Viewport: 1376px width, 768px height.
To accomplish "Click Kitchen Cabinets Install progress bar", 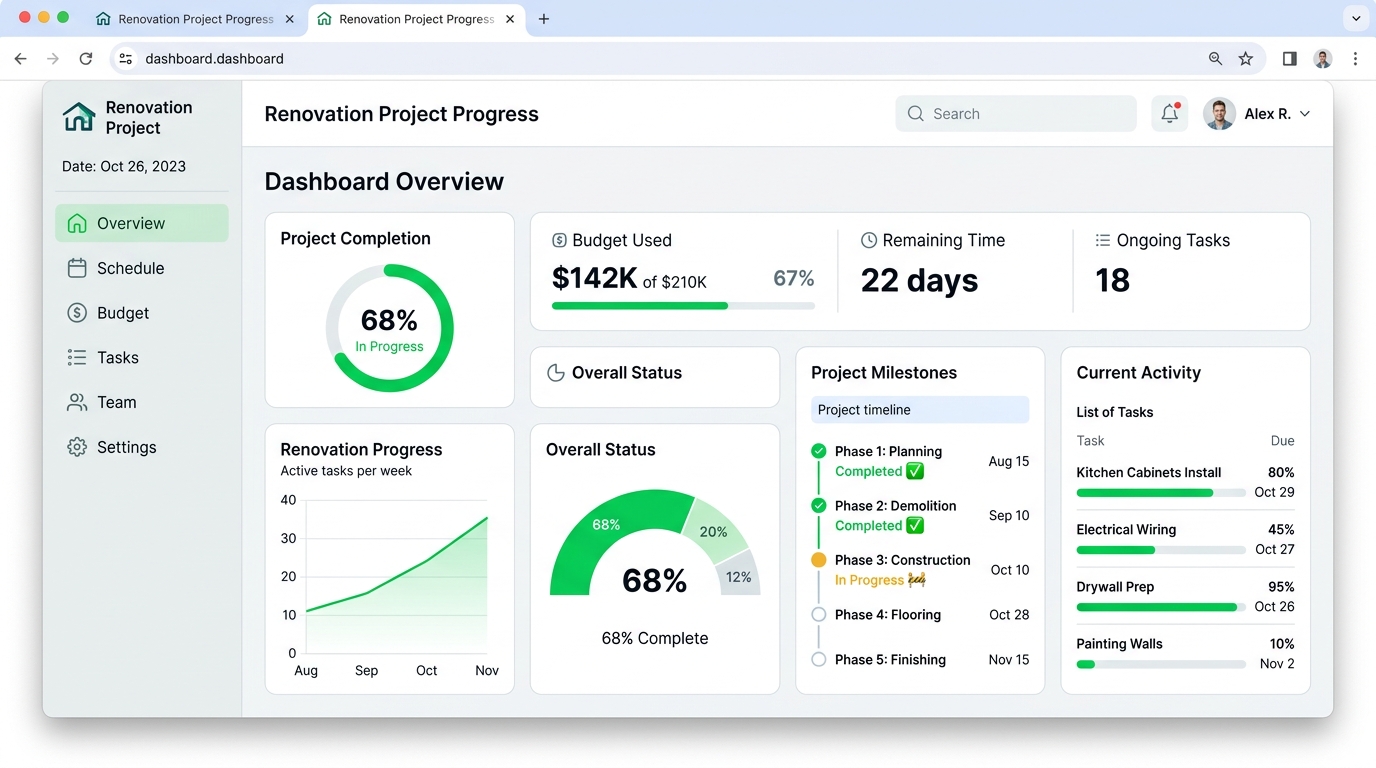I will (x=1161, y=493).
